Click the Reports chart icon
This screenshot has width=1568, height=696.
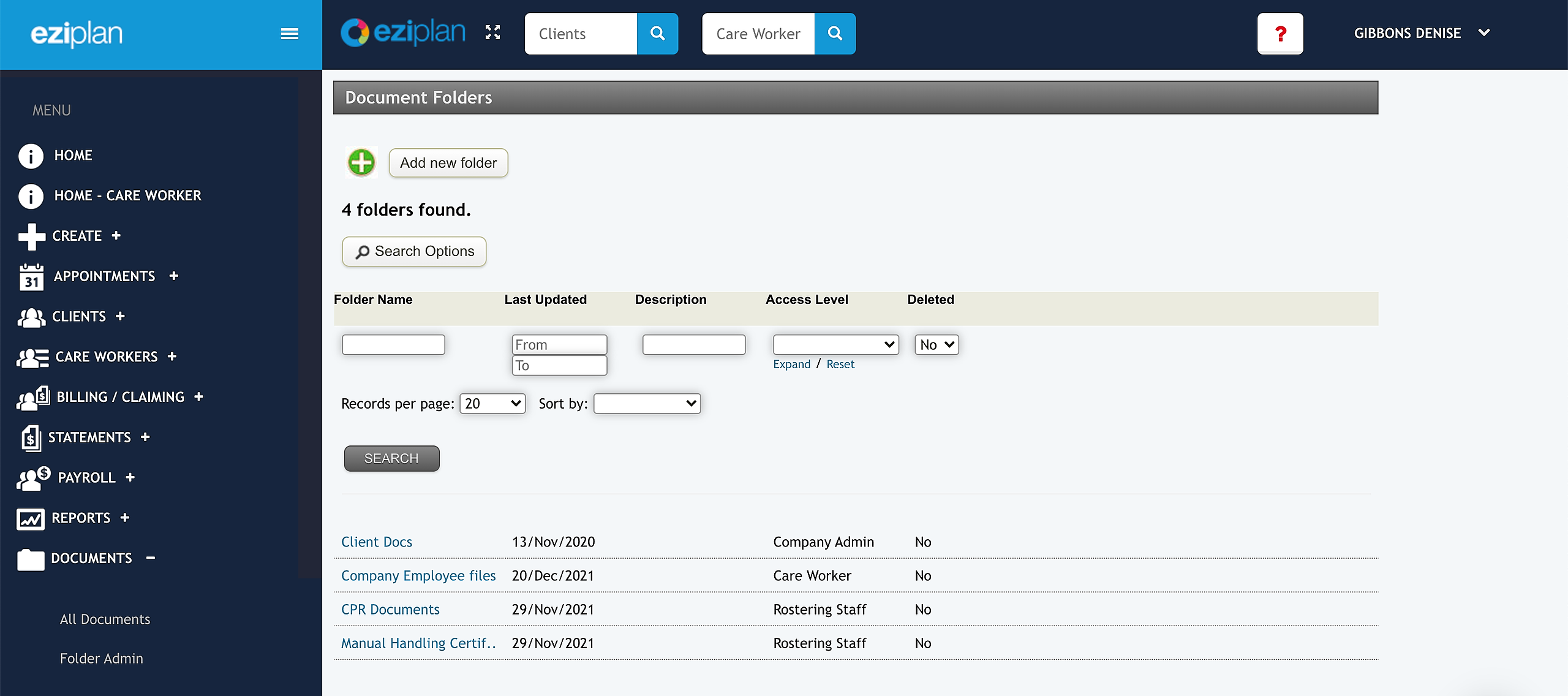coord(31,519)
